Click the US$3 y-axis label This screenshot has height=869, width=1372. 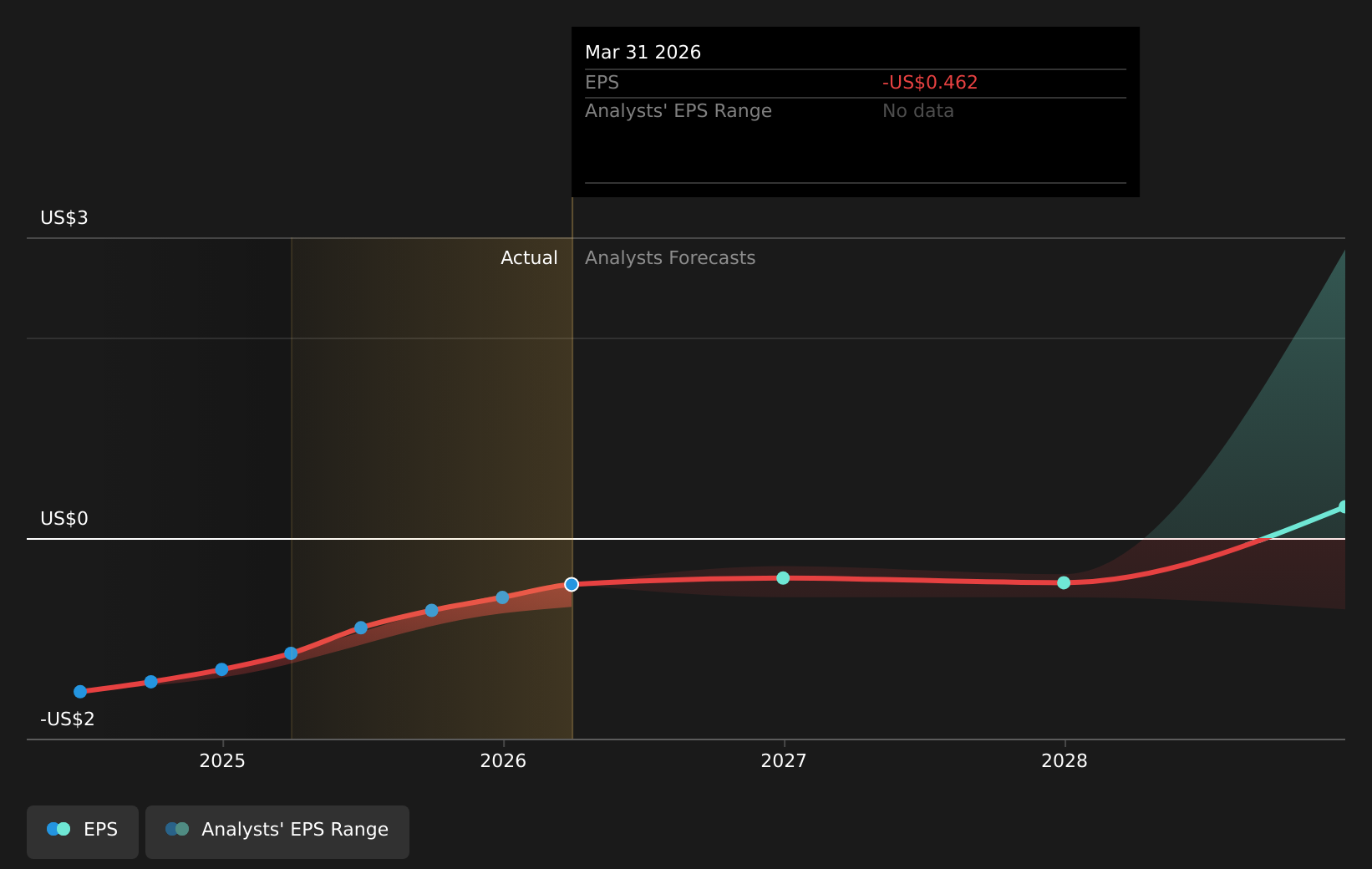pyautogui.click(x=64, y=218)
